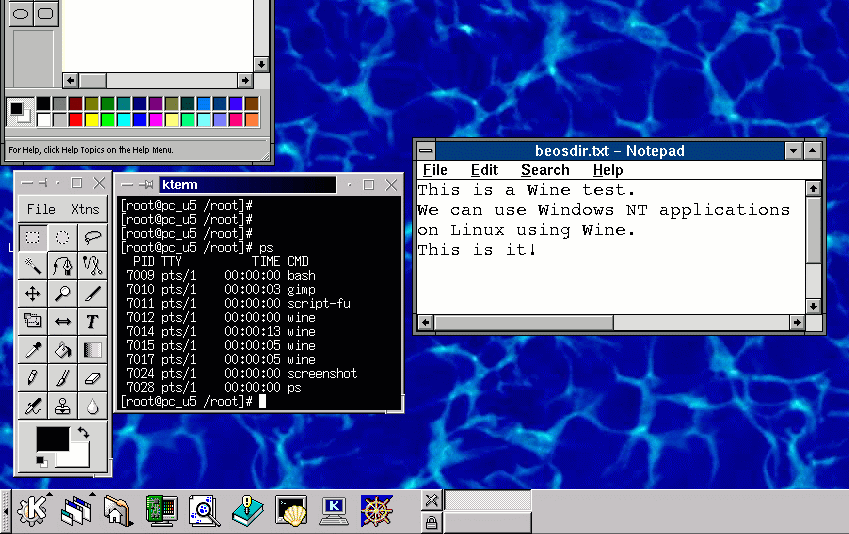Select the Elliptical Select tool in GIMP

(63, 237)
